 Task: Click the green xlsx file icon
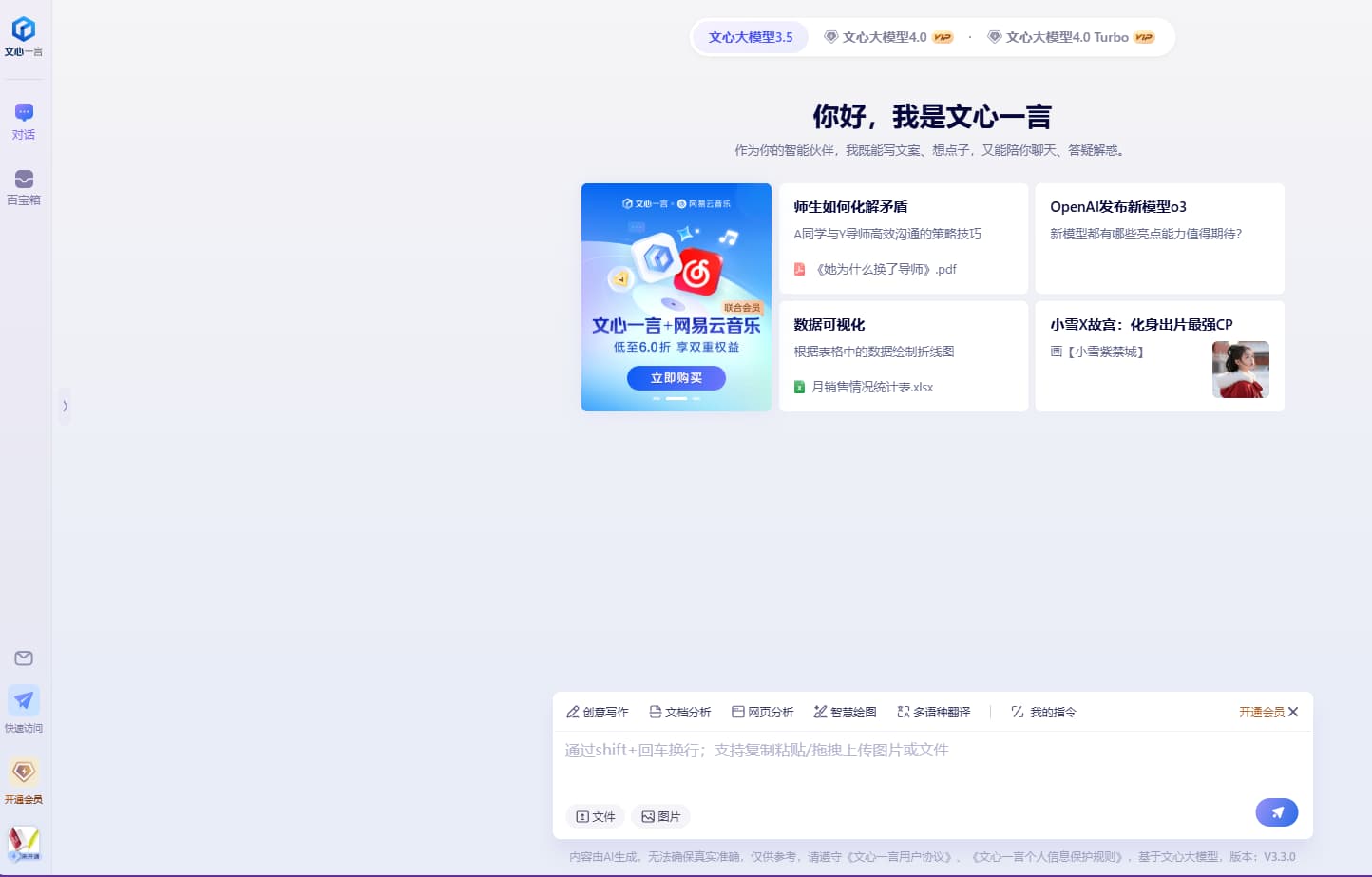[800, 387]
